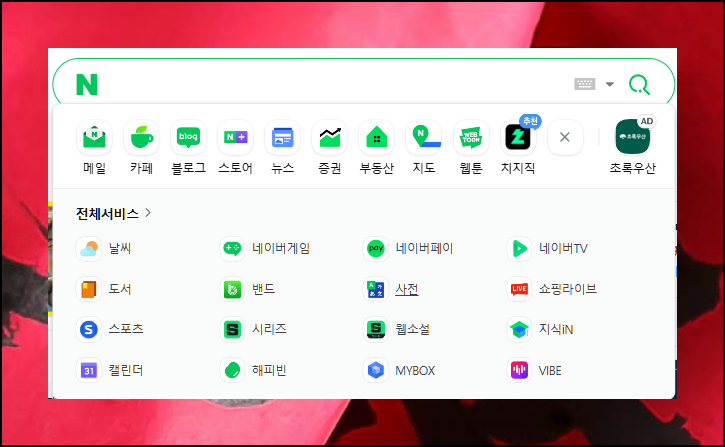Open the 시리즈 series icon
This screenshot has height=447, width=725.
(232, 330)
